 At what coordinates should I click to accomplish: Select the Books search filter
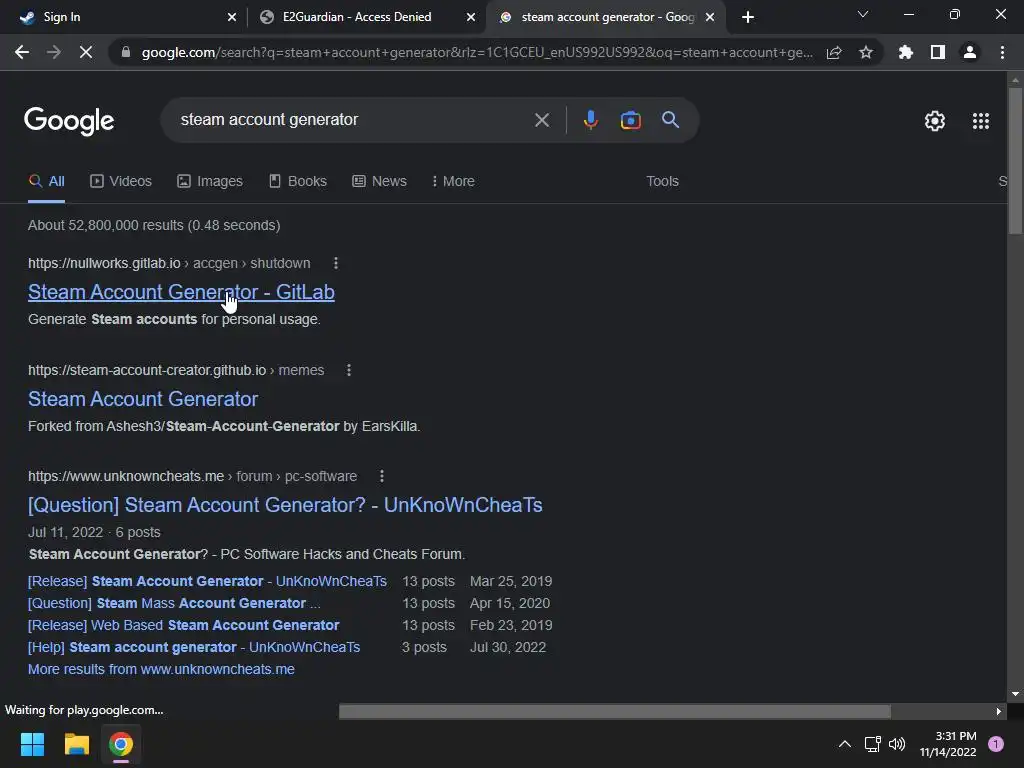[x=298, y=182]
